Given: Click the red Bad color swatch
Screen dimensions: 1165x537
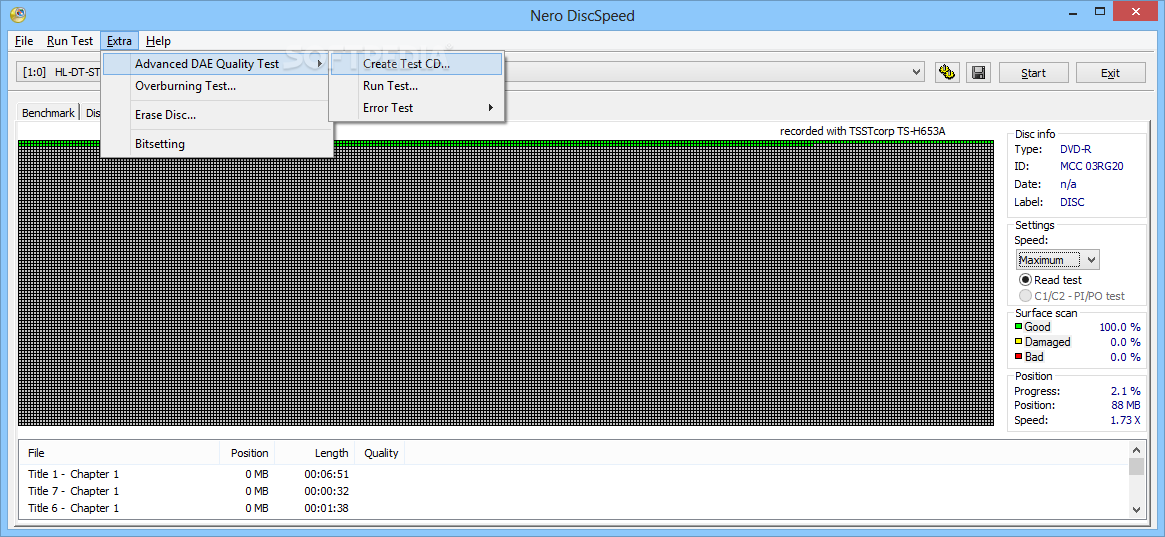Looking at the screenshot, I should click(1019, 357).
